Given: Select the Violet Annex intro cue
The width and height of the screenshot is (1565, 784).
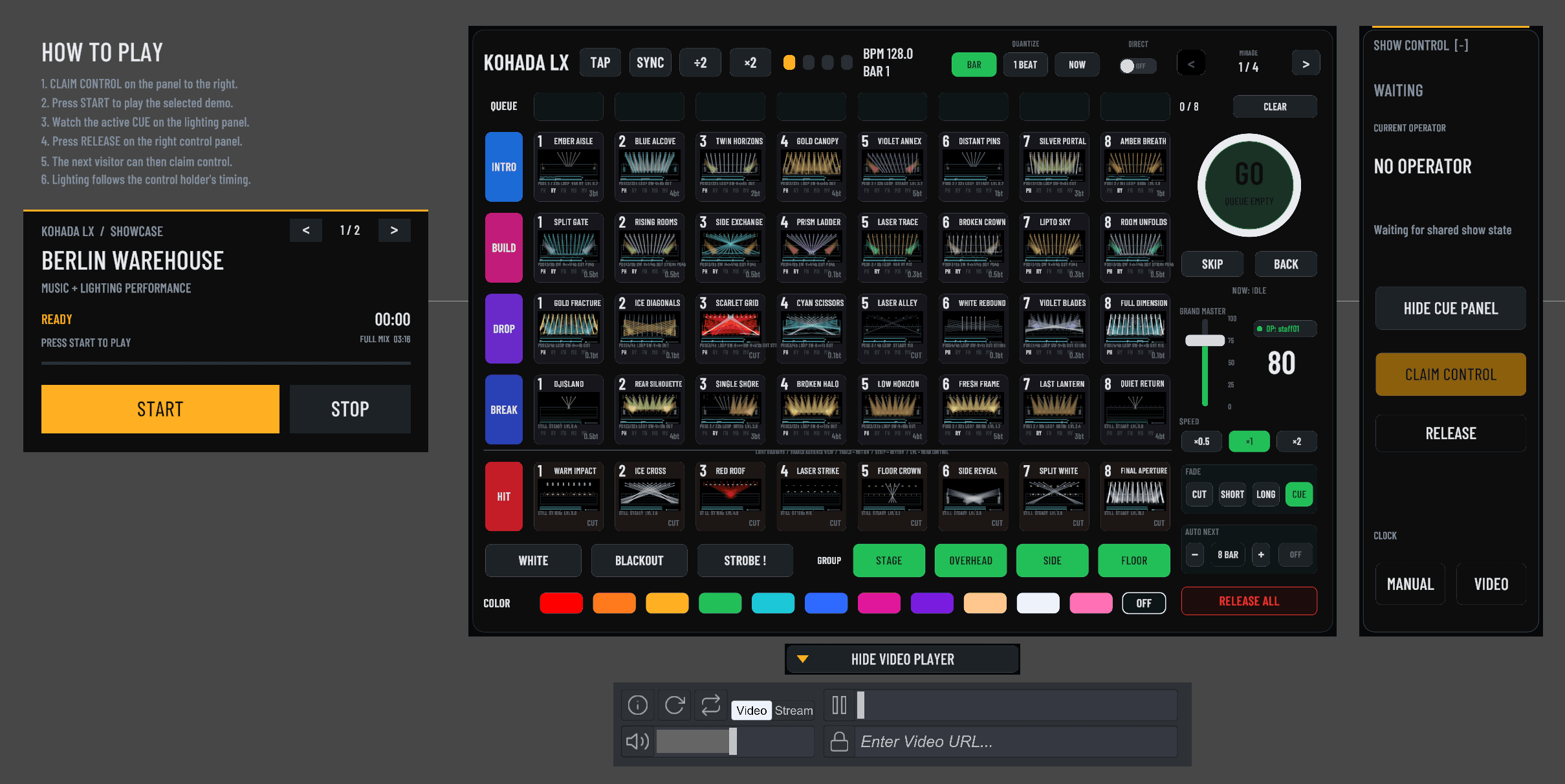Looking at the screenshot, I should (892, 166).
